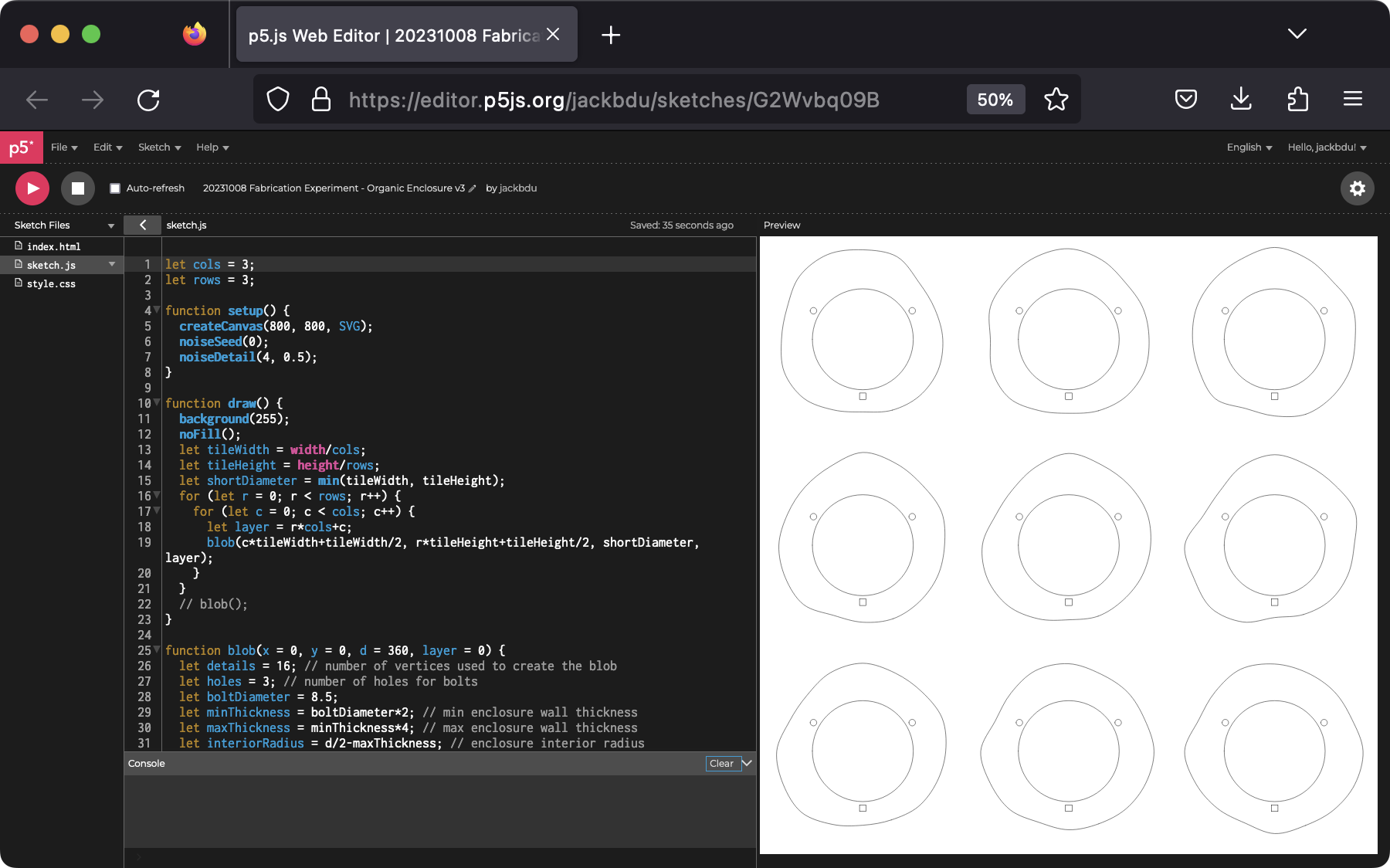Enable the Auto-refresh checkbox
Screen dimensions: 1390x868
(x=115, y=188)
